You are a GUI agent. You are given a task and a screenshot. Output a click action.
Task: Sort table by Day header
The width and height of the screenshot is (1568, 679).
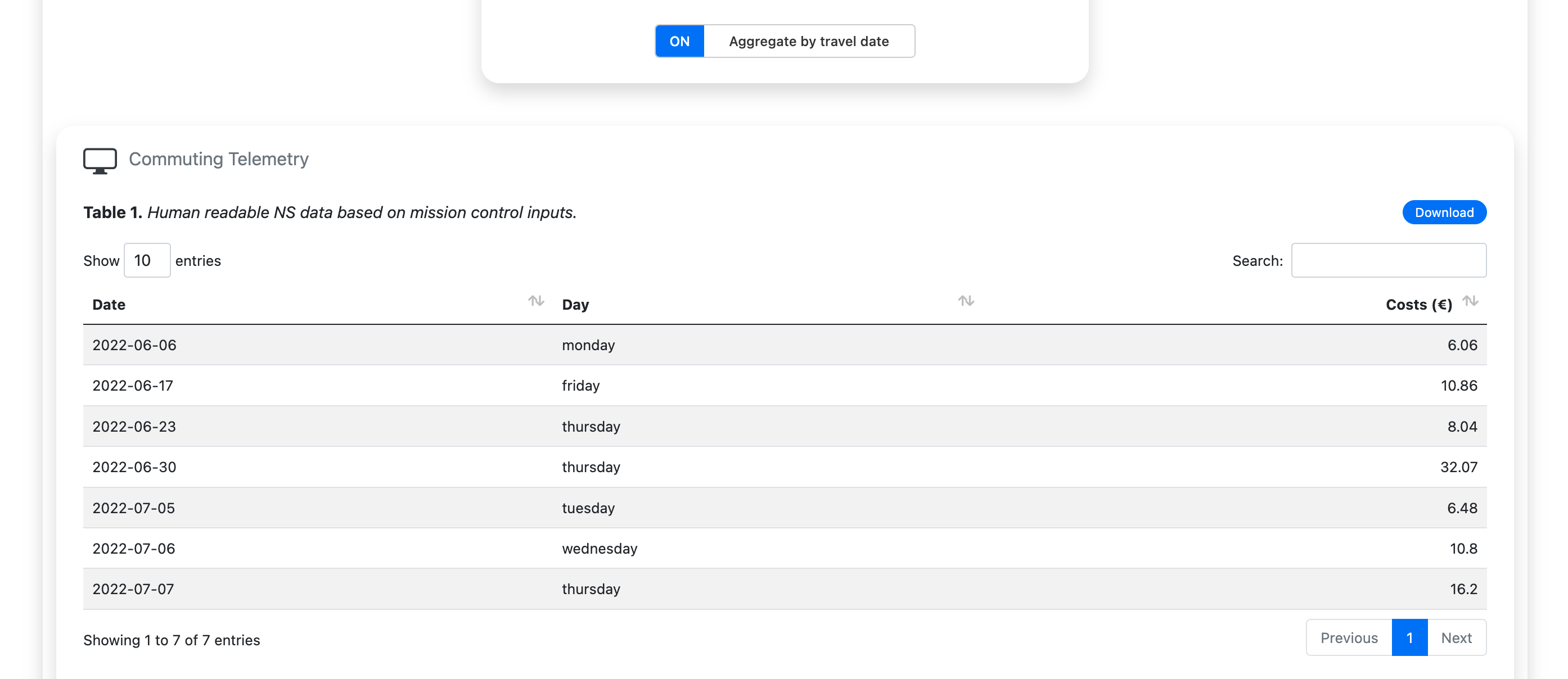[575, 304]
